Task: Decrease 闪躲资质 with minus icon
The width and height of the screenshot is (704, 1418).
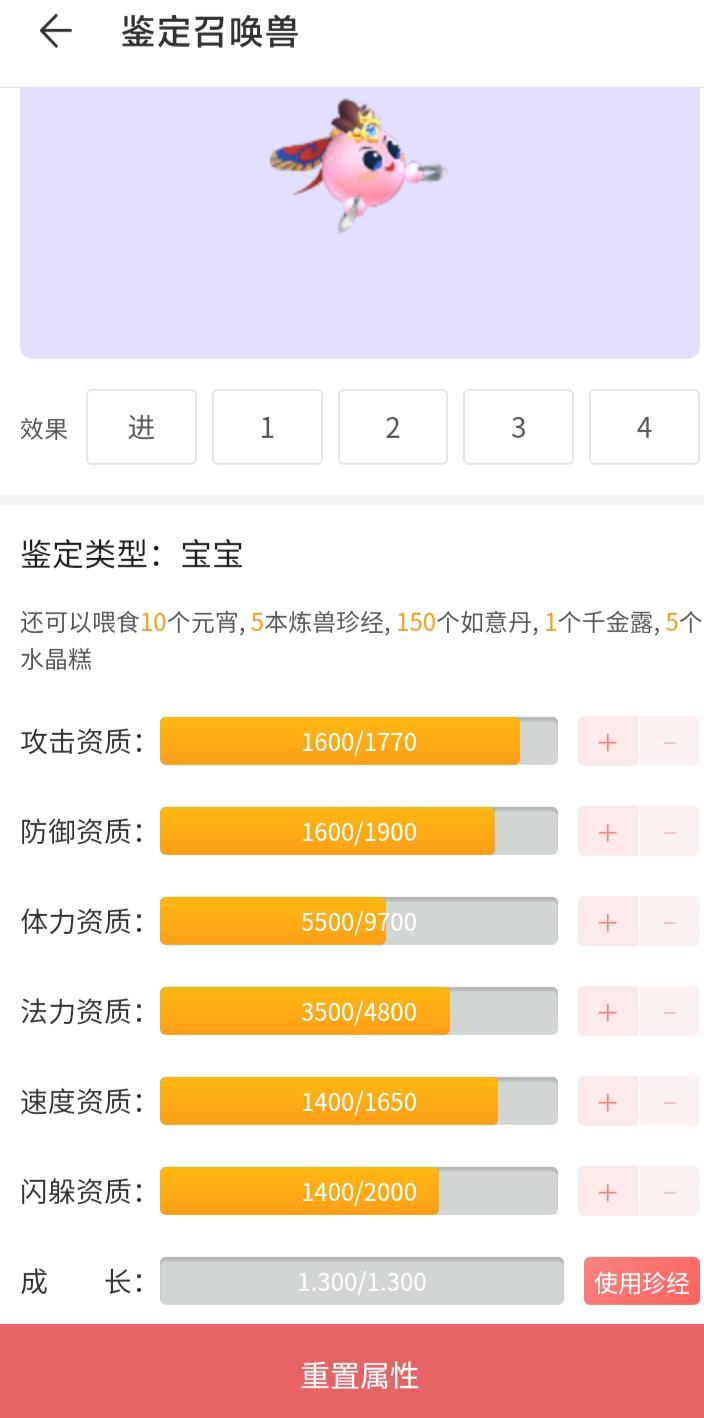Action: (x=670, y=1192)
